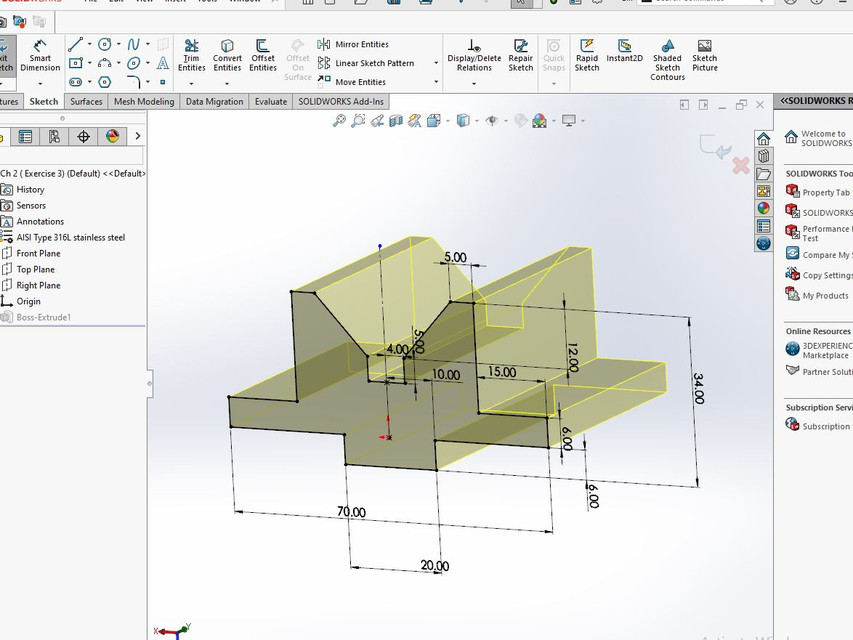
Task: Select the Polygon sketch tool
Action: coord(104,82)
